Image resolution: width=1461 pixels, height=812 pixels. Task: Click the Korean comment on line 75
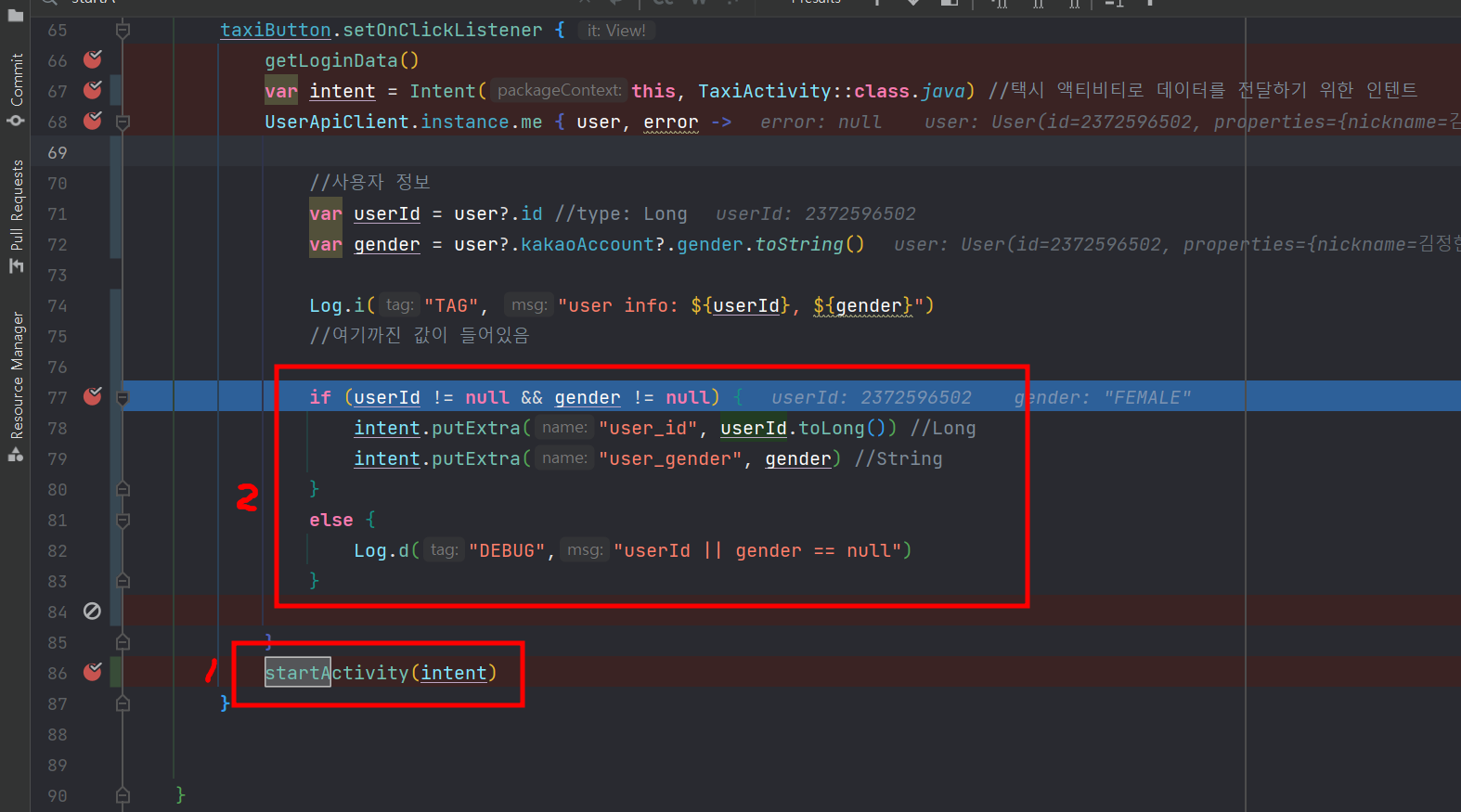tap(420, 335)
